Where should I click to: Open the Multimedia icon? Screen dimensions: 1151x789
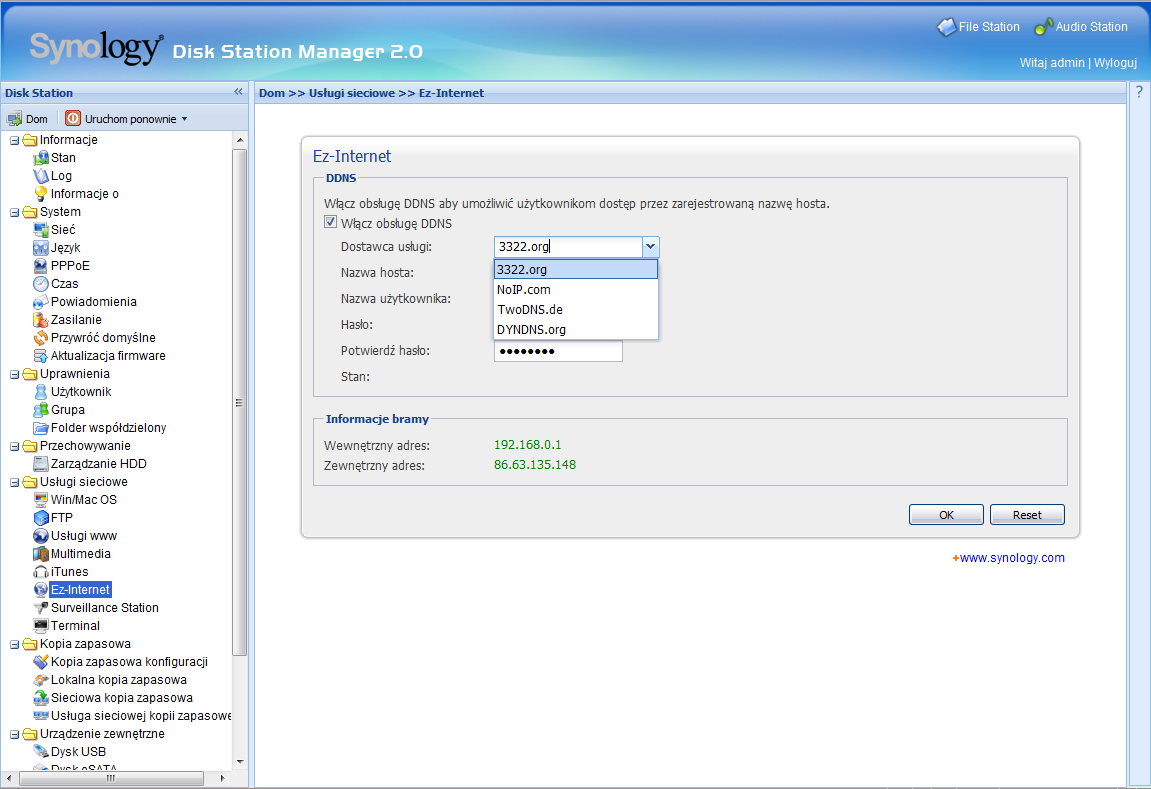point(41,554)
